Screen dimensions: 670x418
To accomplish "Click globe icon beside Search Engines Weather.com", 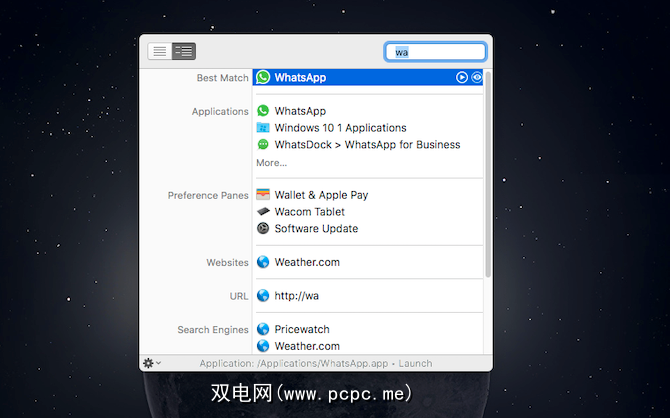I will pos(263,346).
